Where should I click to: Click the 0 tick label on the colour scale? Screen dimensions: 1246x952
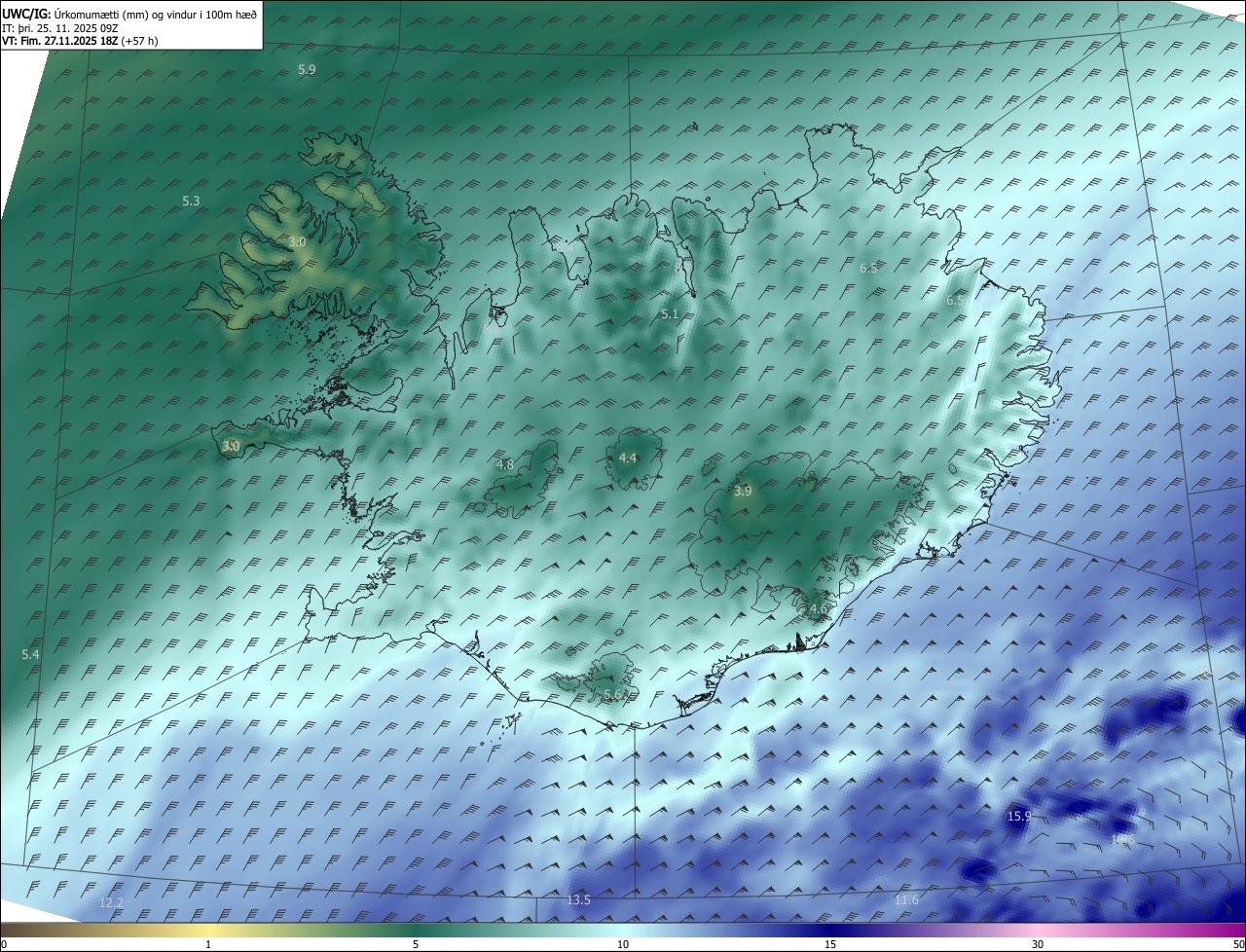tap(4, 945)
